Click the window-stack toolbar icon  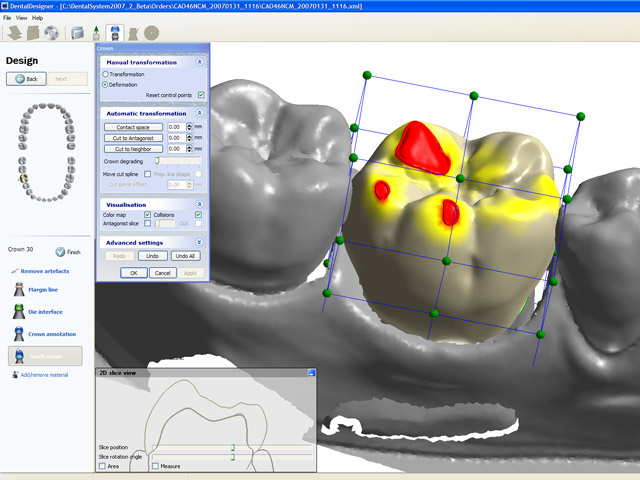tap(78, 33)
